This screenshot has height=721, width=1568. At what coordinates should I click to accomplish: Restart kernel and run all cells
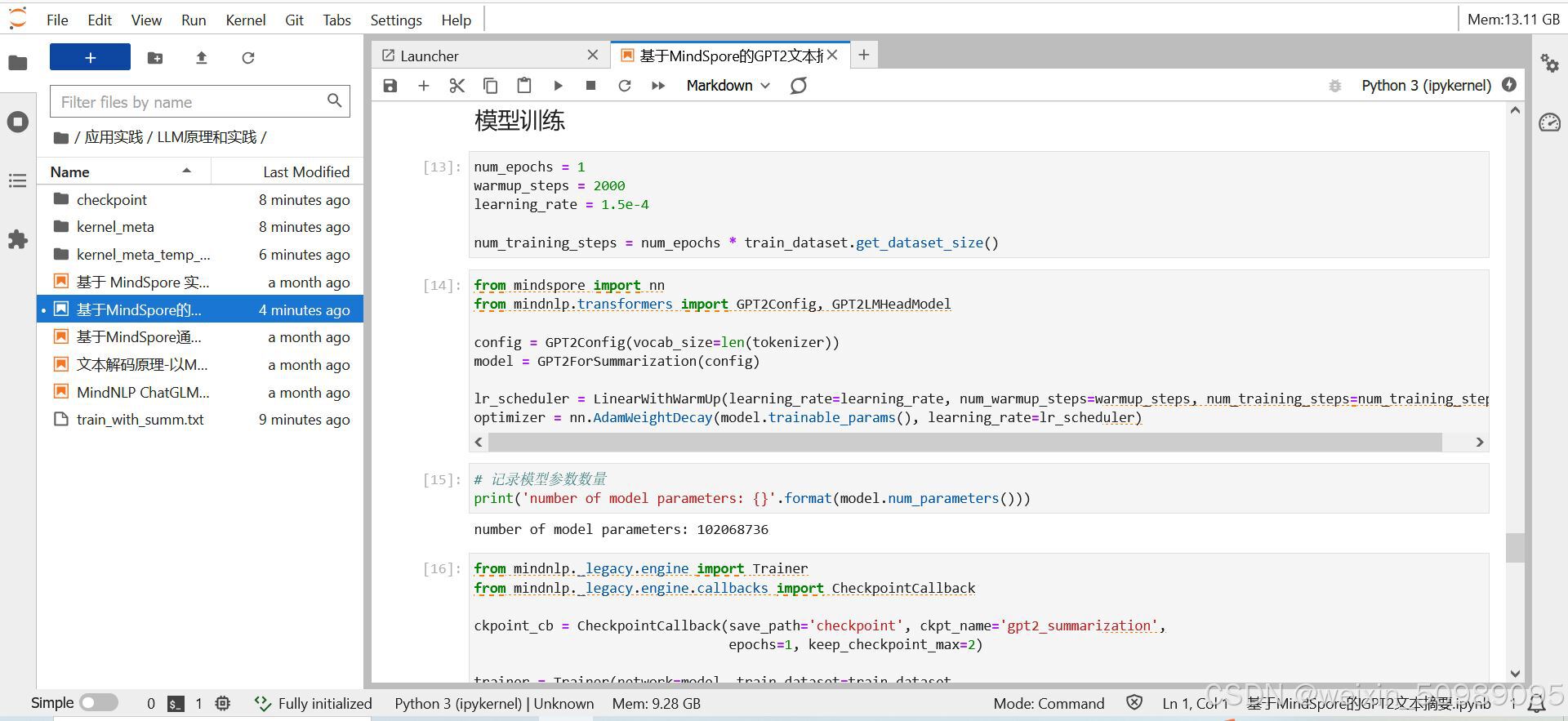point(658,86)
